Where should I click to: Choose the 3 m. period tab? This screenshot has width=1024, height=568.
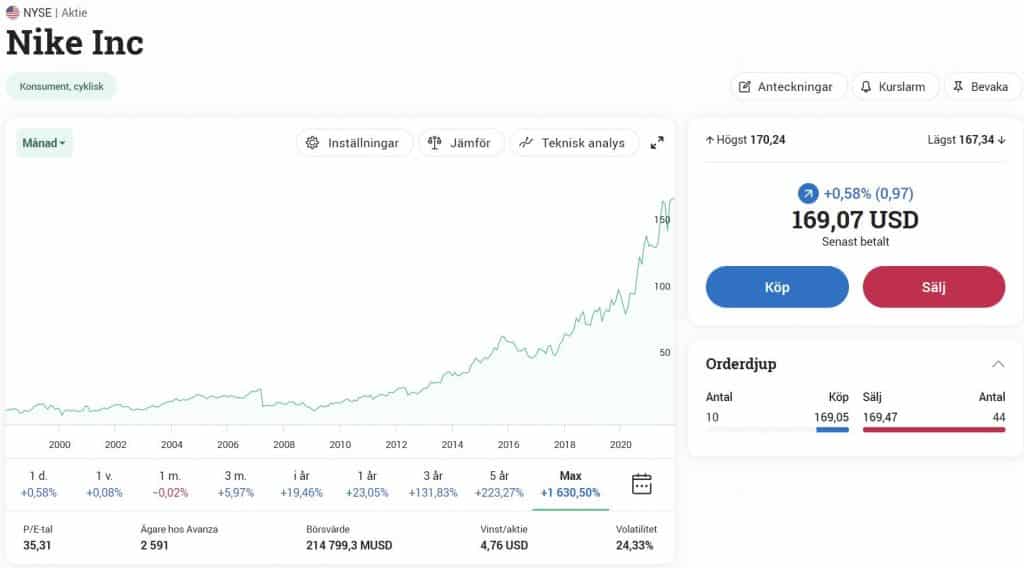click(x=235, y=484)
